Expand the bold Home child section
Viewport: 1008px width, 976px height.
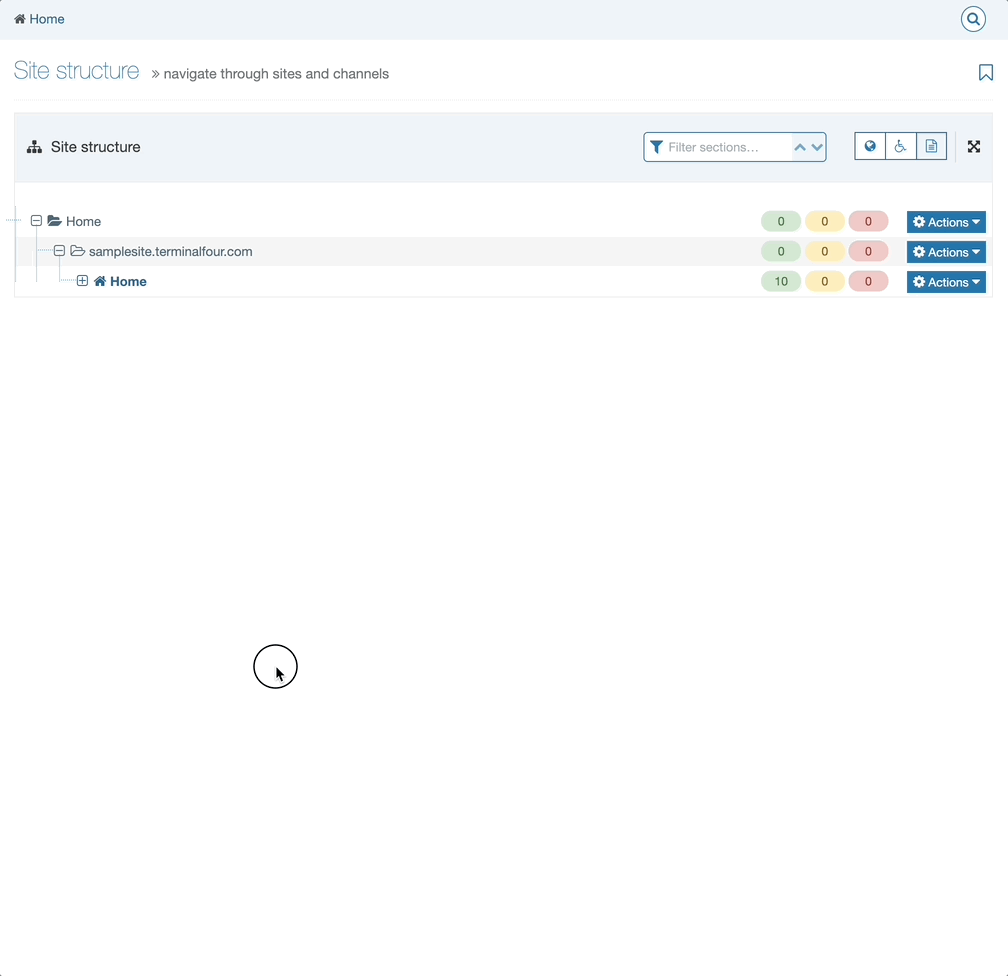point(82,281)
